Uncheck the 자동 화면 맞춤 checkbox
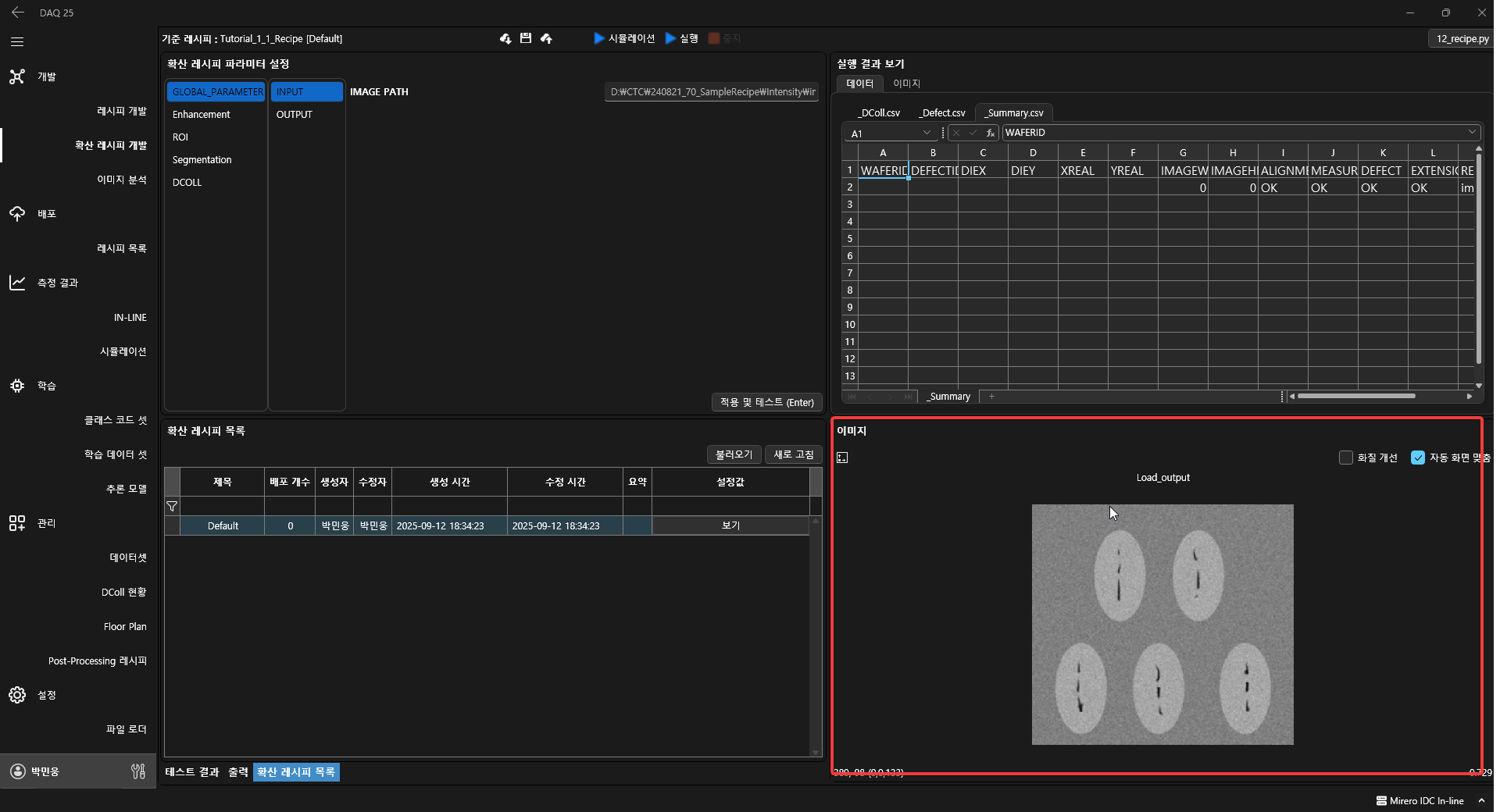 tap(1417, 458)
